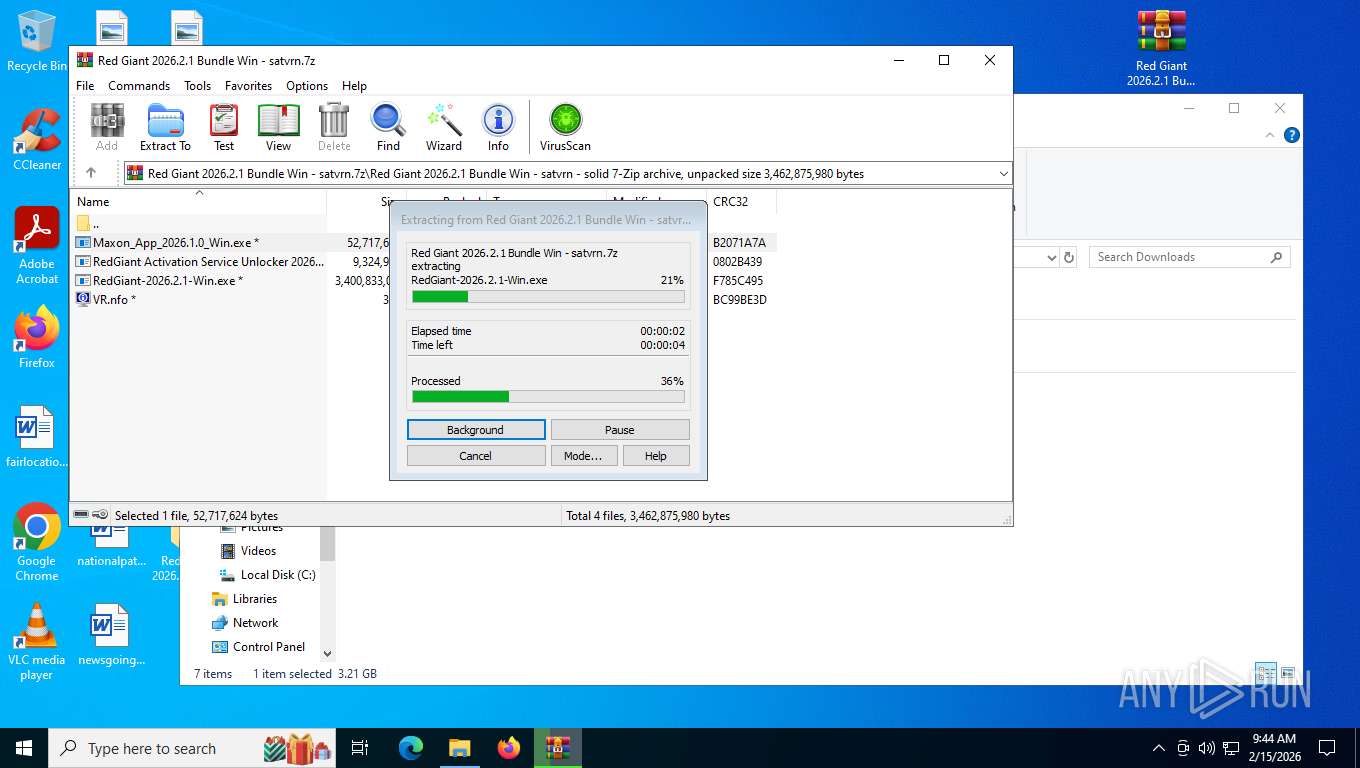Open the Firefox desktop shortcut
This screenshot has height=768, width=1360.
click(x=37, y=338)
